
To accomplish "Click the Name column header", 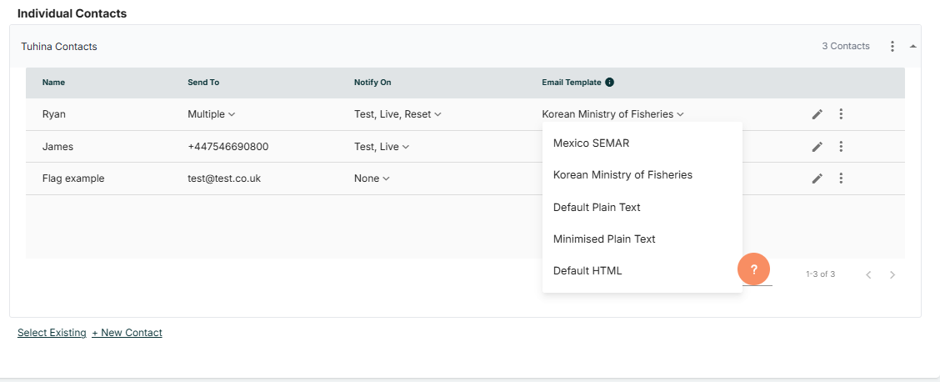I will [53, 82].
